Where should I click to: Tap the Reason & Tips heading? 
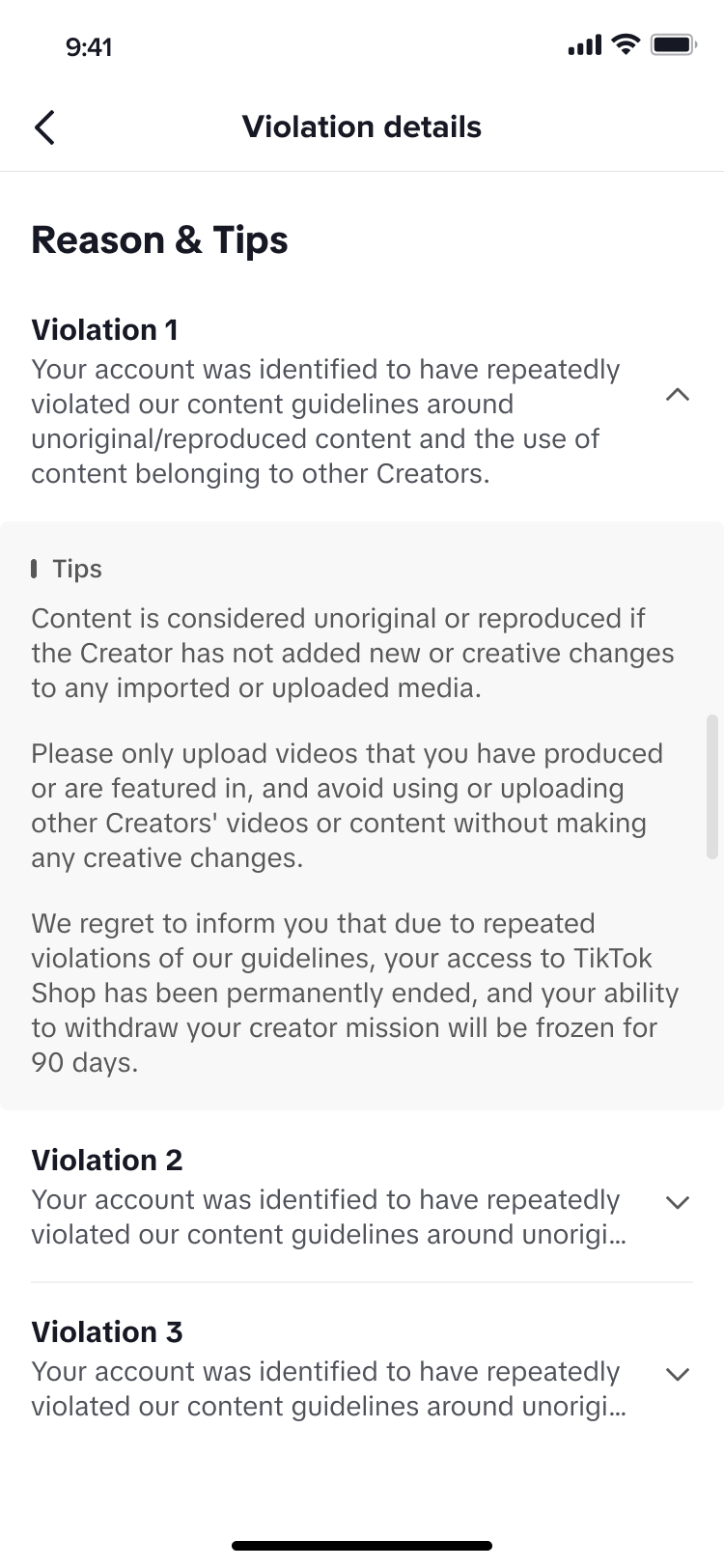coord(159,240)
